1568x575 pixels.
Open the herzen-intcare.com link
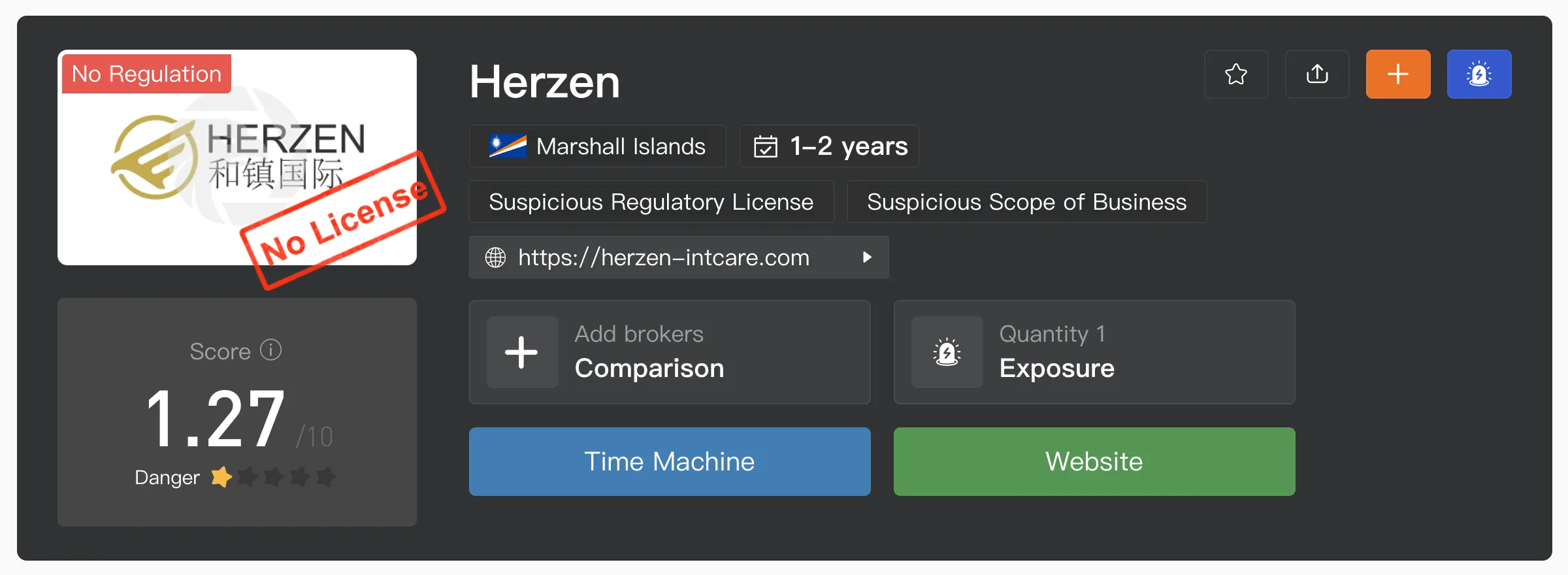point(664,257)
